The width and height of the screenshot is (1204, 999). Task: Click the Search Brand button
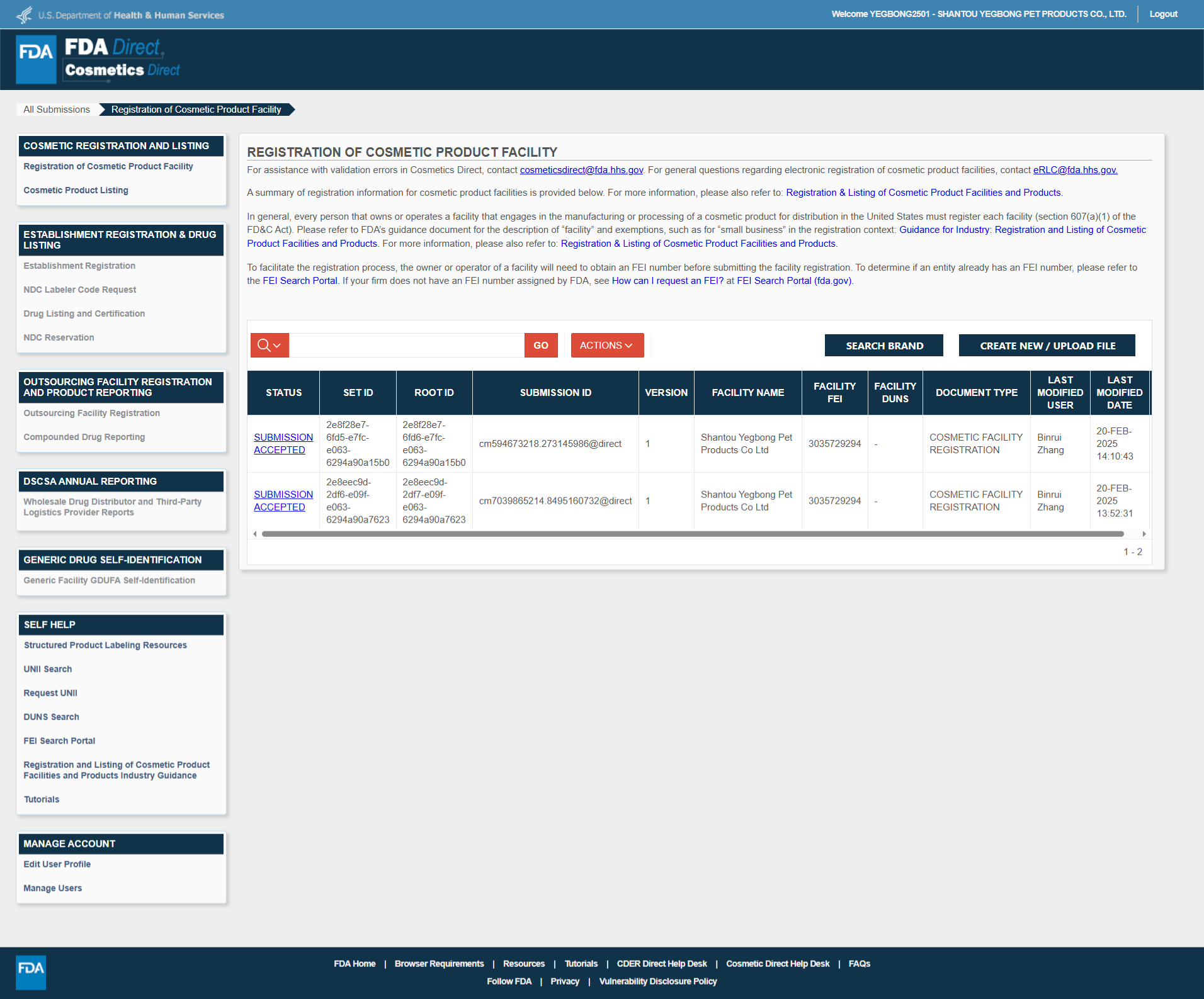tap(884, 346)
